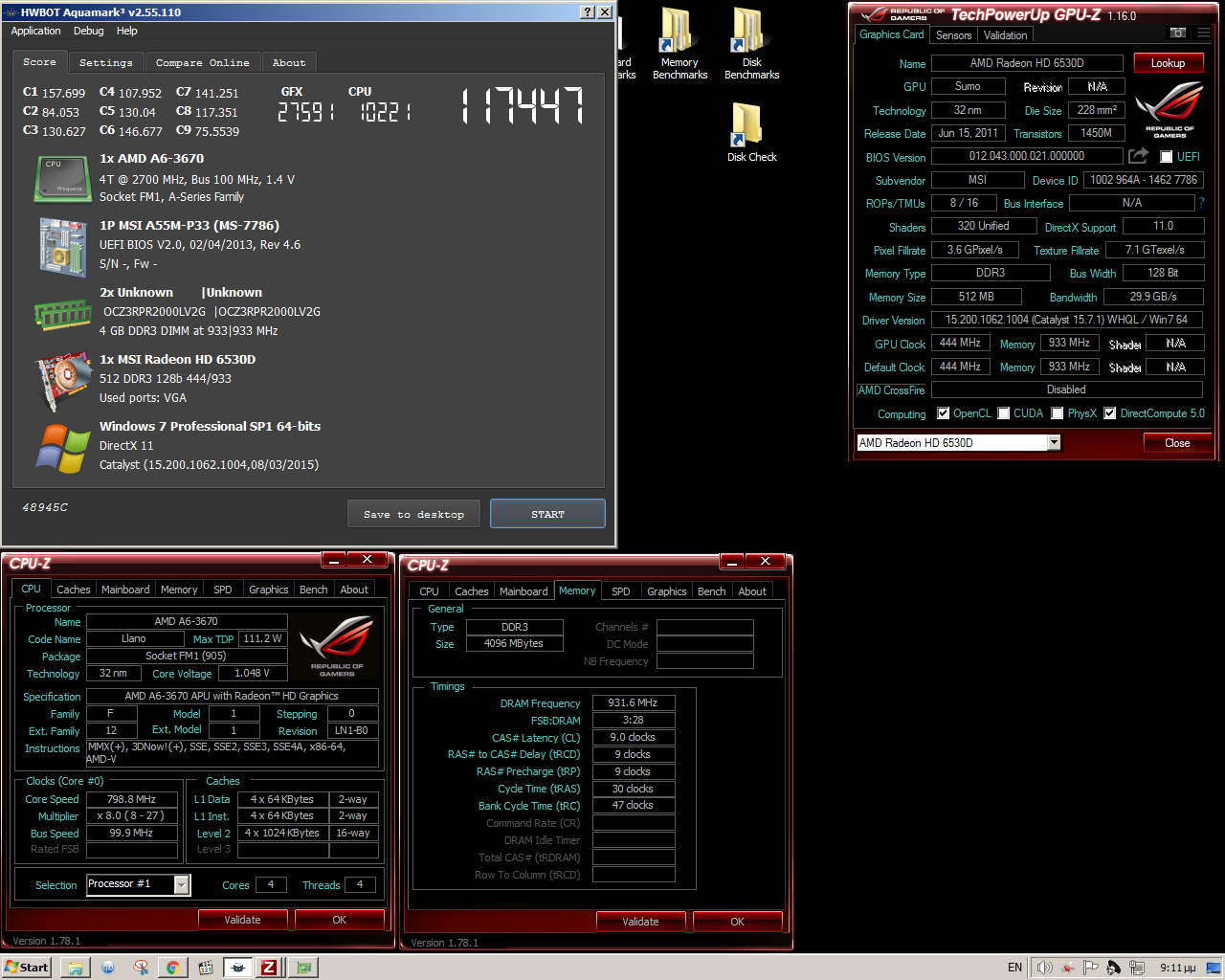Open the GPU-Z hamburger menu icon

(x=1204, y=33)
